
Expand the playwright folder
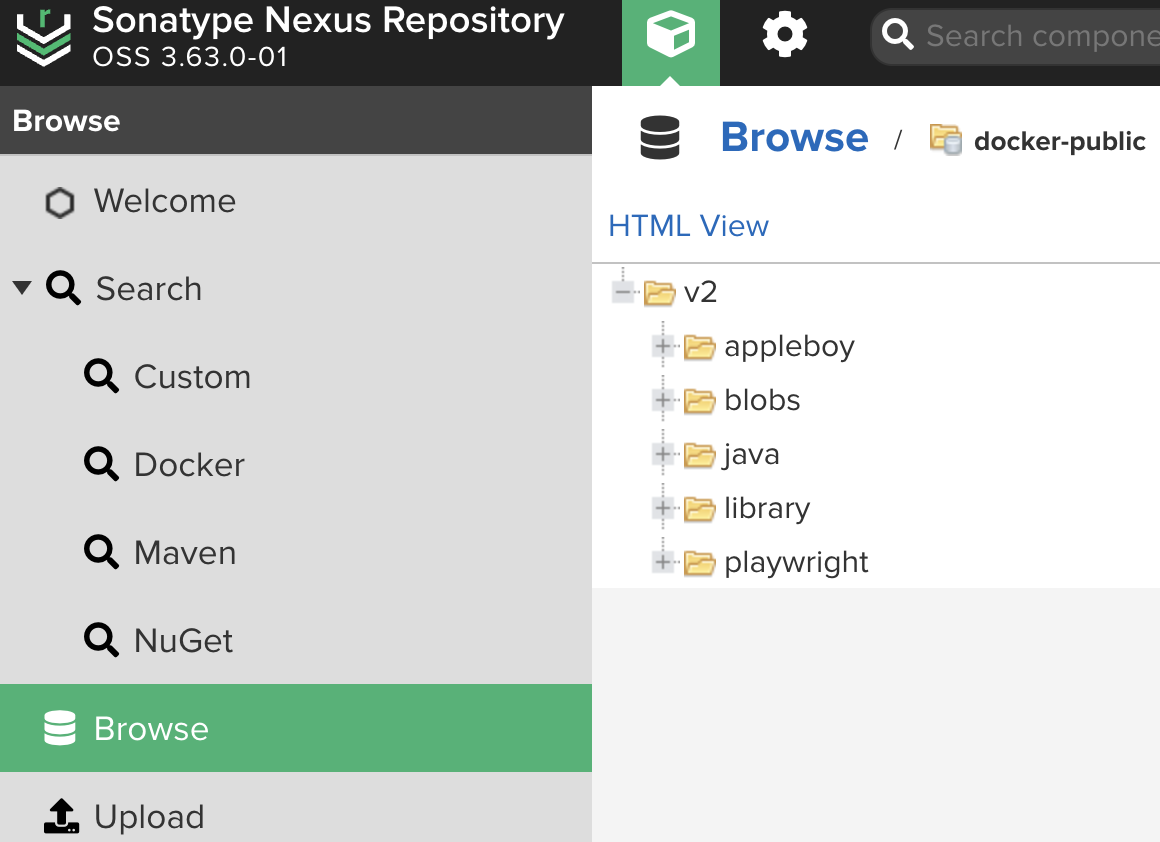[x=662, y=562]
